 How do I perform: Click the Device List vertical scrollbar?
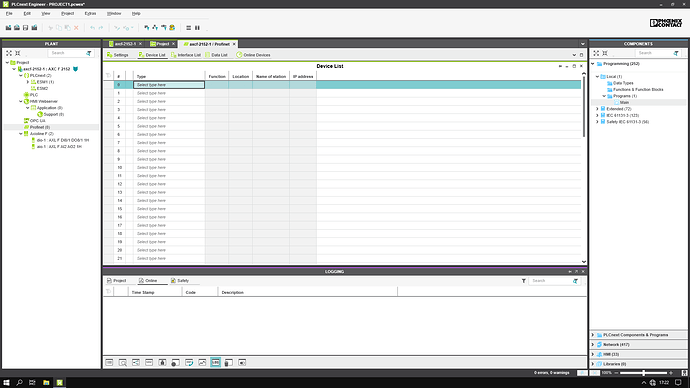[584, 106]
